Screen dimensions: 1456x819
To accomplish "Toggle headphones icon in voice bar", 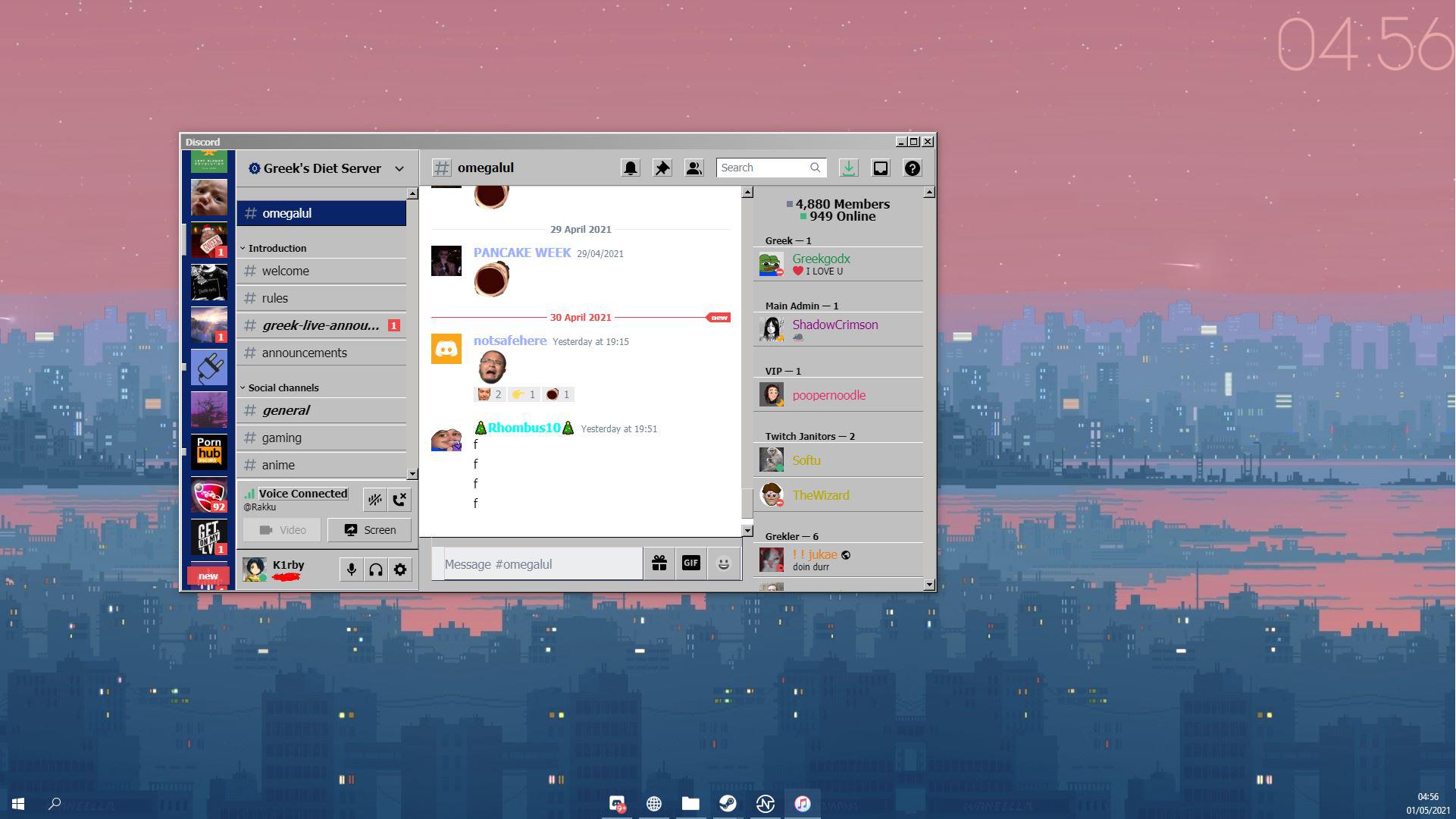I will [374, 569].
